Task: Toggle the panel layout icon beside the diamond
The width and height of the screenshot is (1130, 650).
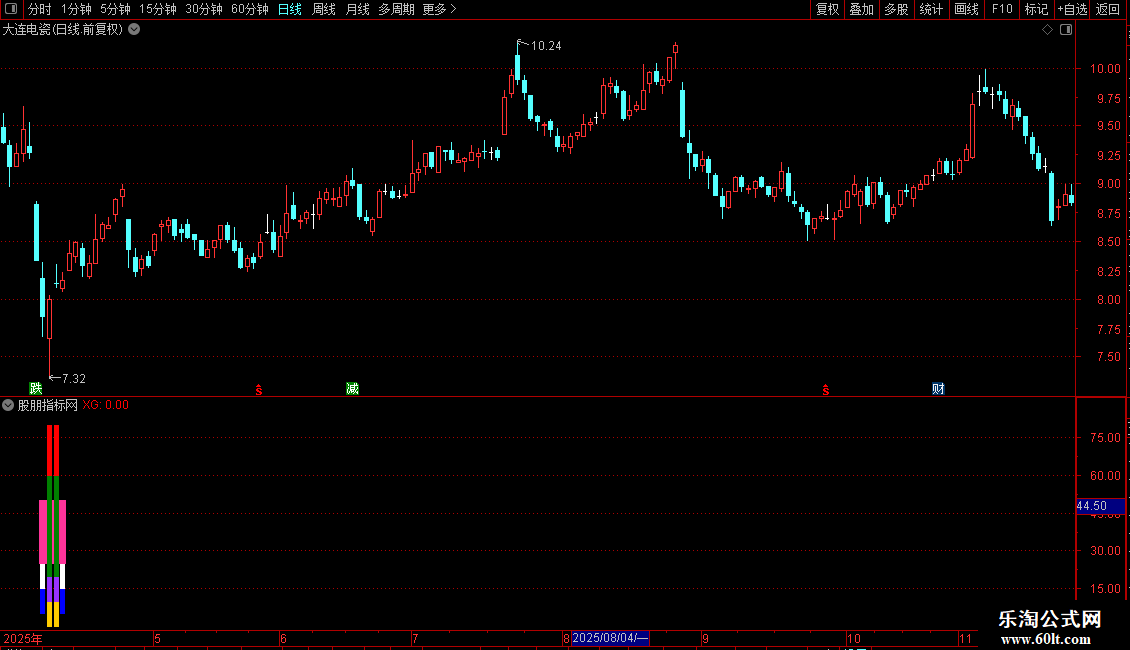Action: 1066,30
